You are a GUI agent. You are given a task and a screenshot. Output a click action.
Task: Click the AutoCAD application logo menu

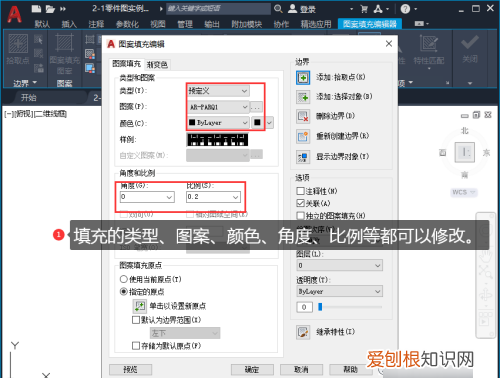click(14, 14)
